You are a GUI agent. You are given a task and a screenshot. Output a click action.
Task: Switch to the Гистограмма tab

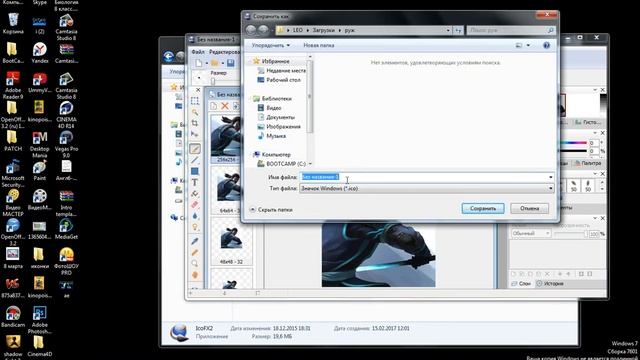[x=587, y=122]
